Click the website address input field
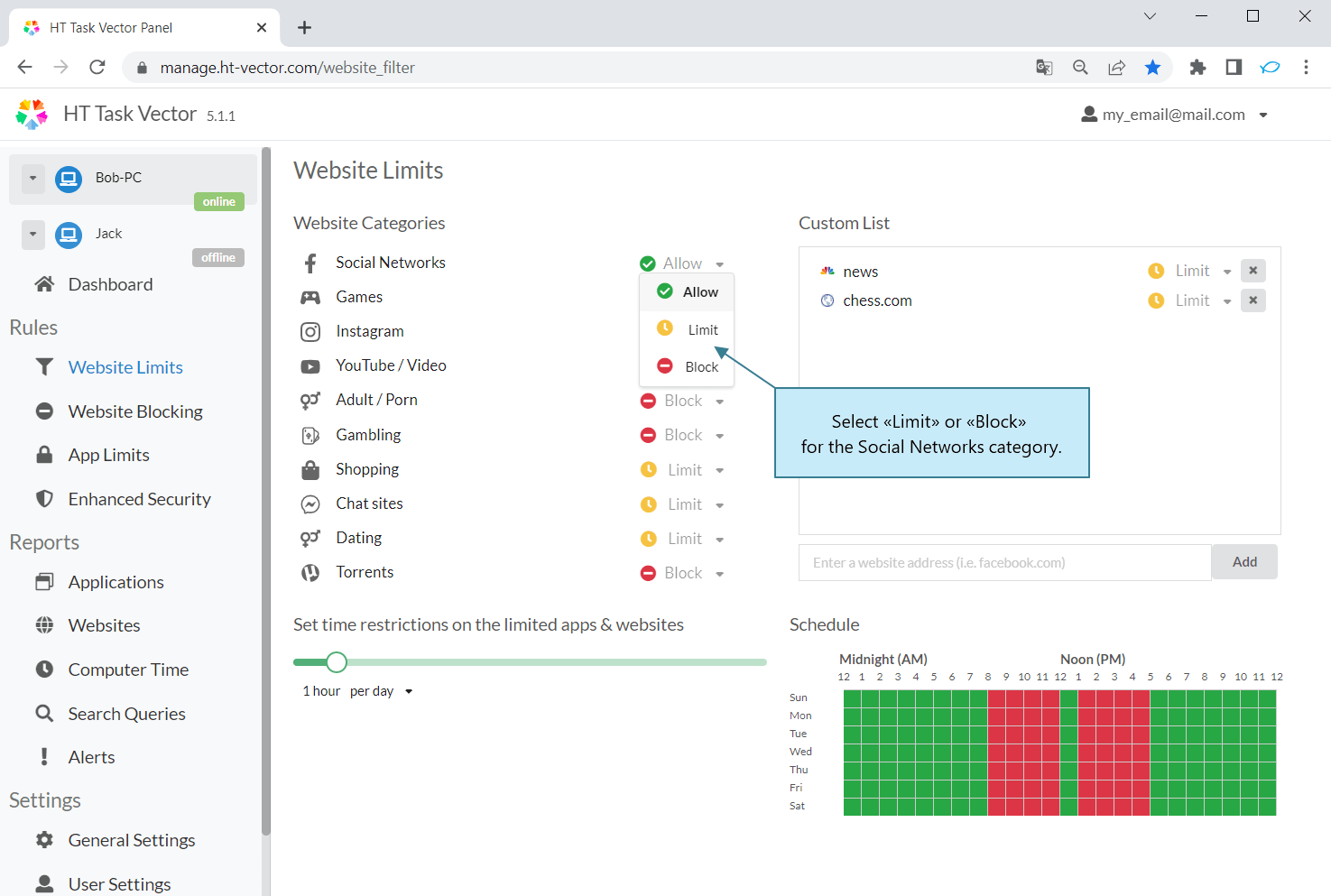This screenshot has width=1331, height=896. [1005, 562]
